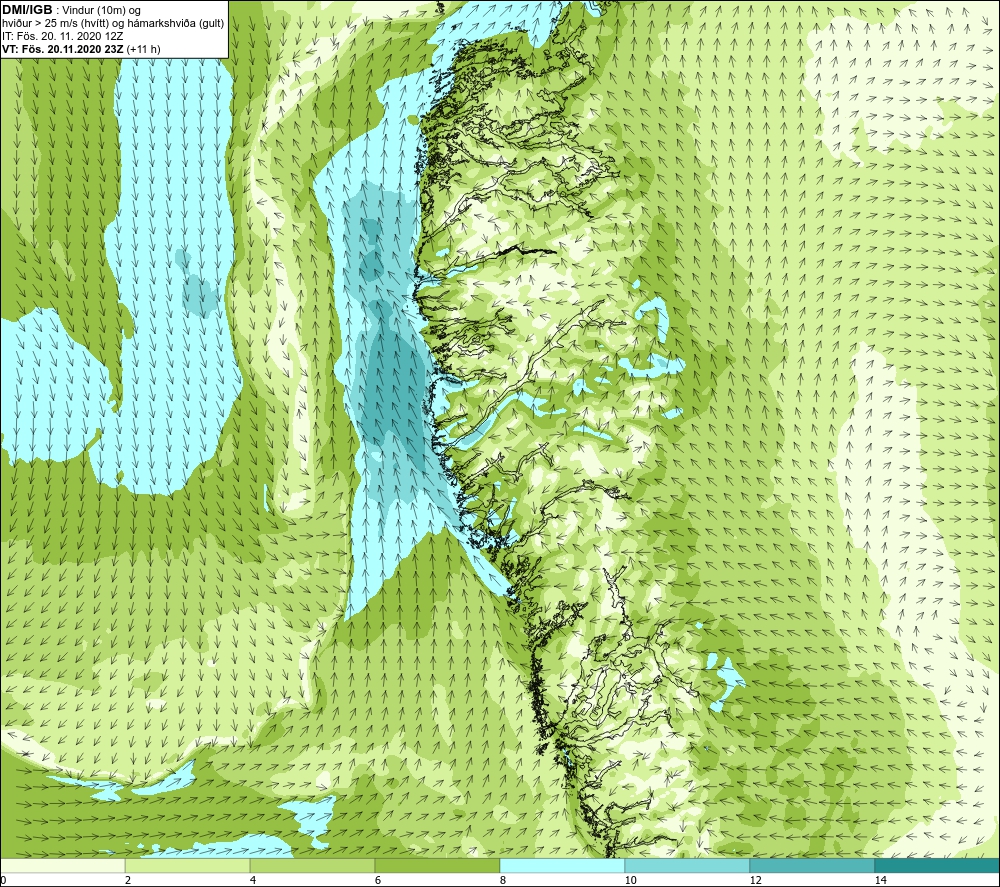Click the legend label '14'

click(881, 881)
